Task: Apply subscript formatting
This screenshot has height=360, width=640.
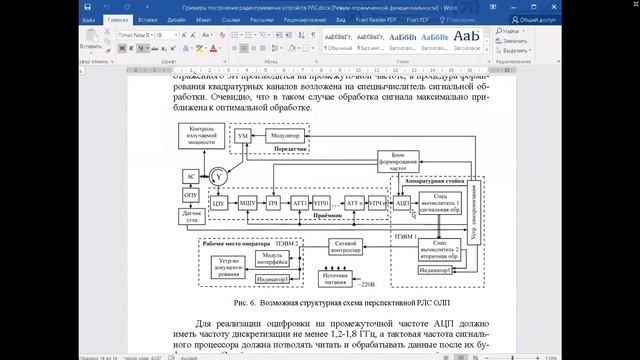Action: click(164, 49)
